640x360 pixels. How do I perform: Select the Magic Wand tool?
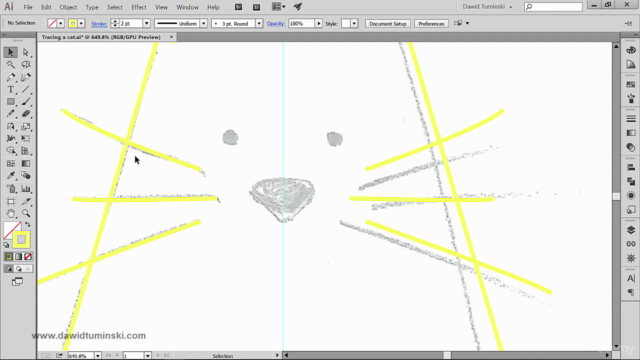(11, 64)
